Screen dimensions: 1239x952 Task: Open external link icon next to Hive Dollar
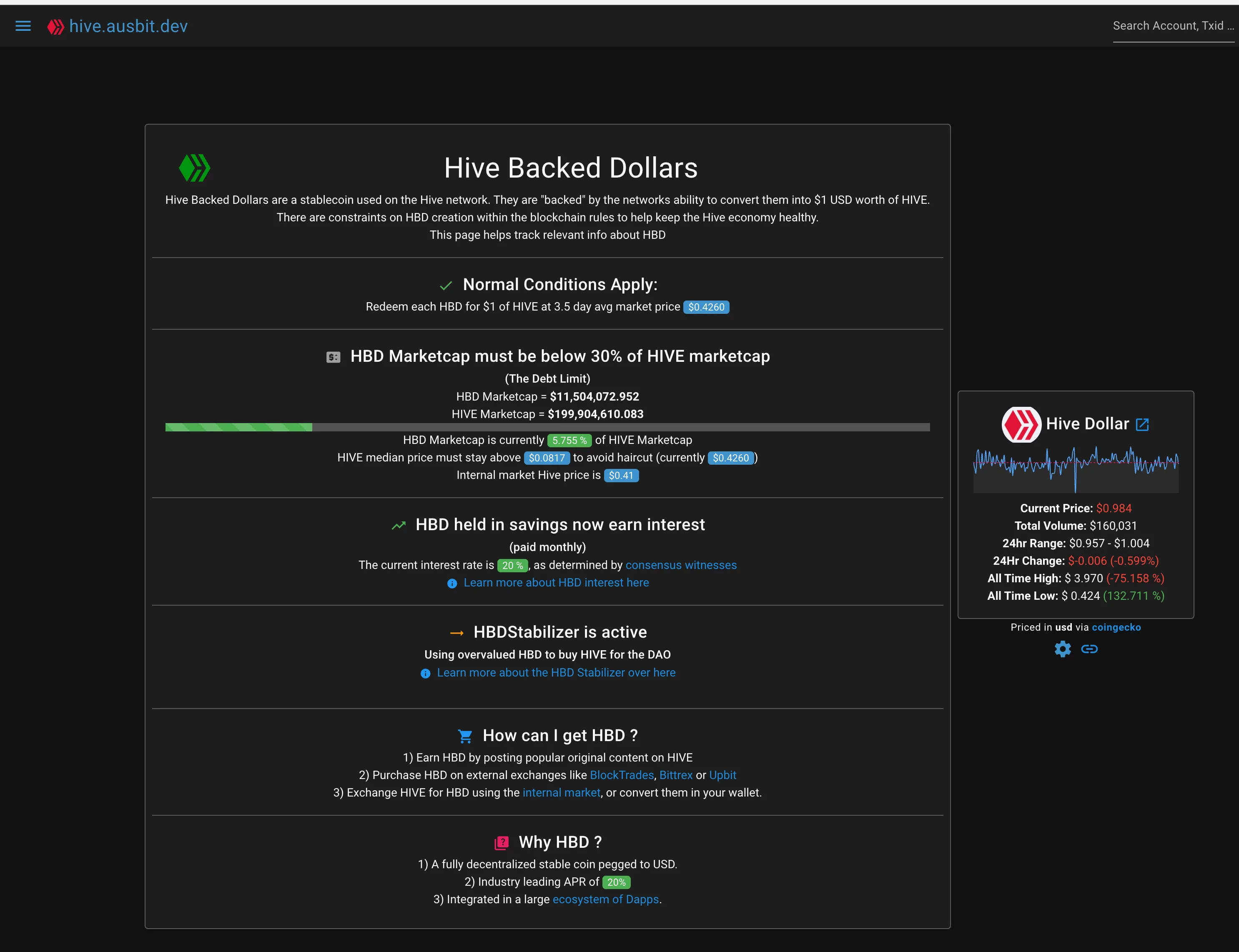pyautogui.click(x=1142, y=424)
